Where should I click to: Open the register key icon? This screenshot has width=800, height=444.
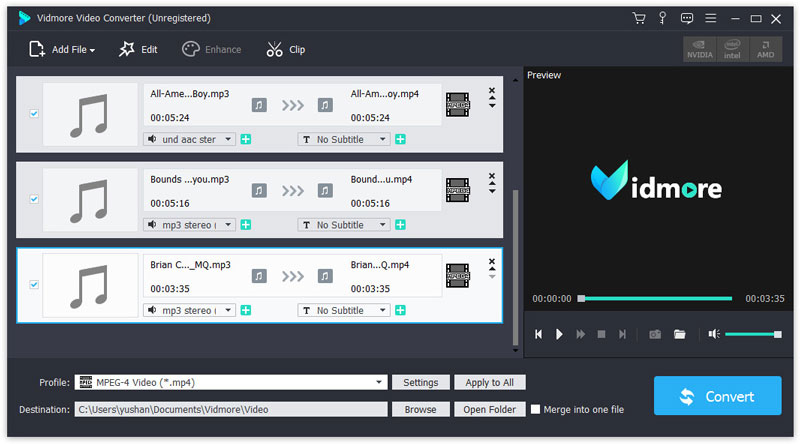pyautogui.click(x=662, y=18)
